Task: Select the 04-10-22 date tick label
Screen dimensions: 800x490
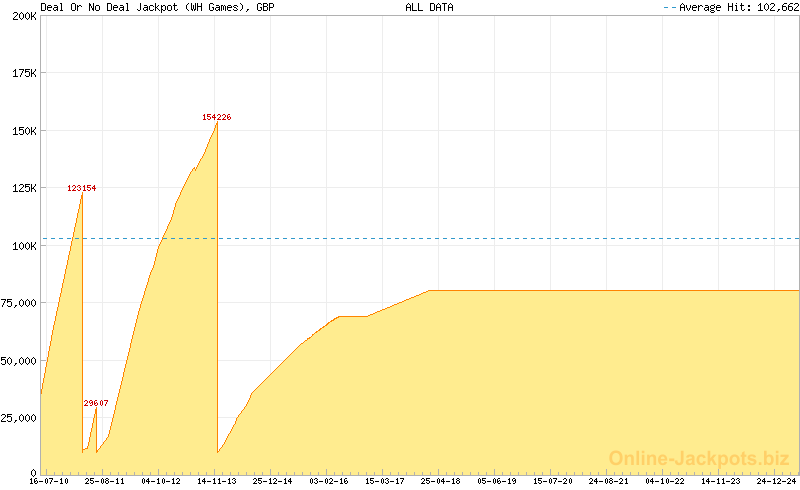Action: pyautogui.click(x=665, y=481)
